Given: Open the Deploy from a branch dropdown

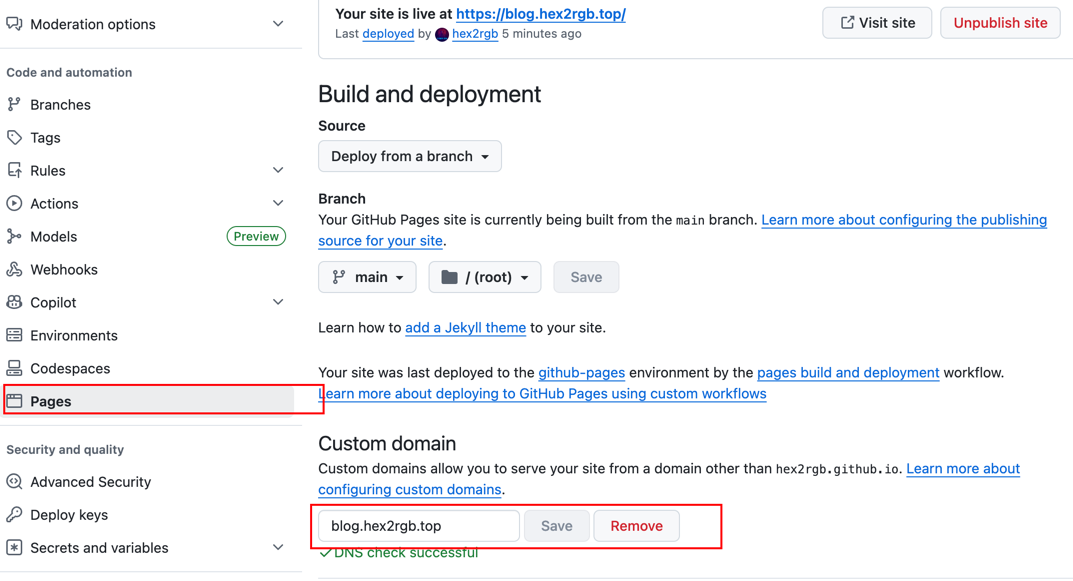Looking at the screenshot, I should pos(409,156).
